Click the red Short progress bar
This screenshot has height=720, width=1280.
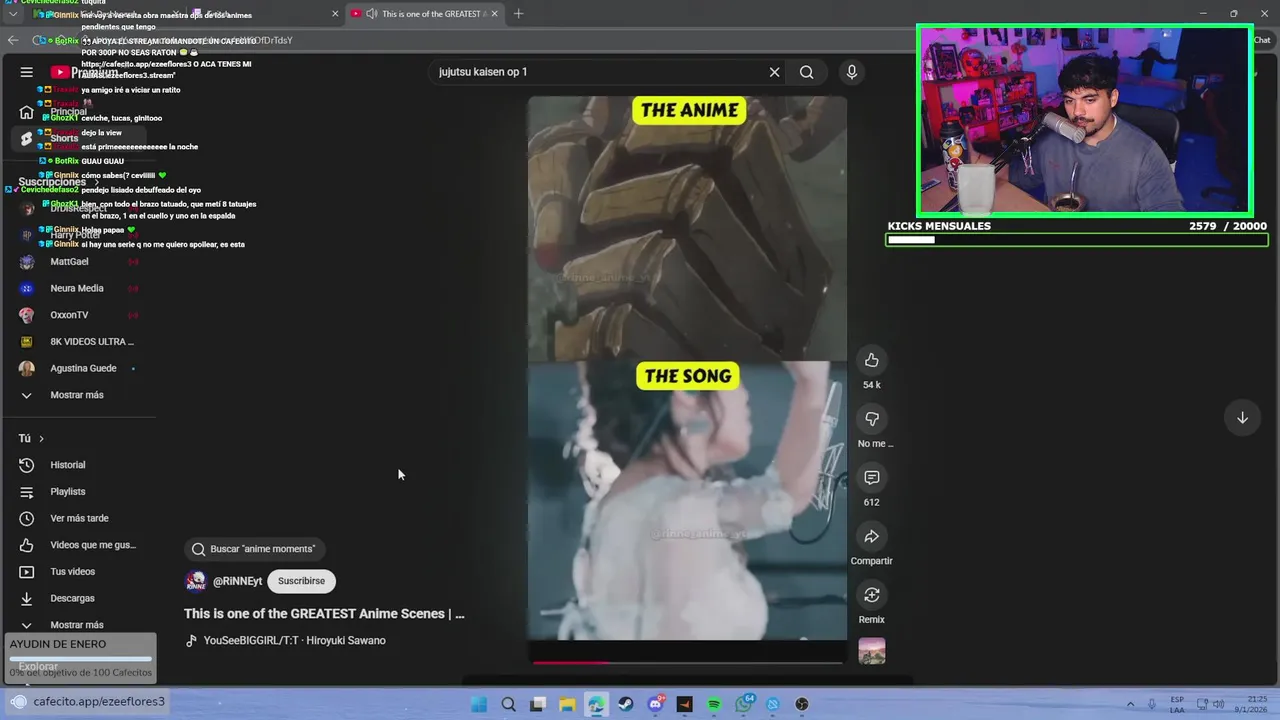pos(688,662)
